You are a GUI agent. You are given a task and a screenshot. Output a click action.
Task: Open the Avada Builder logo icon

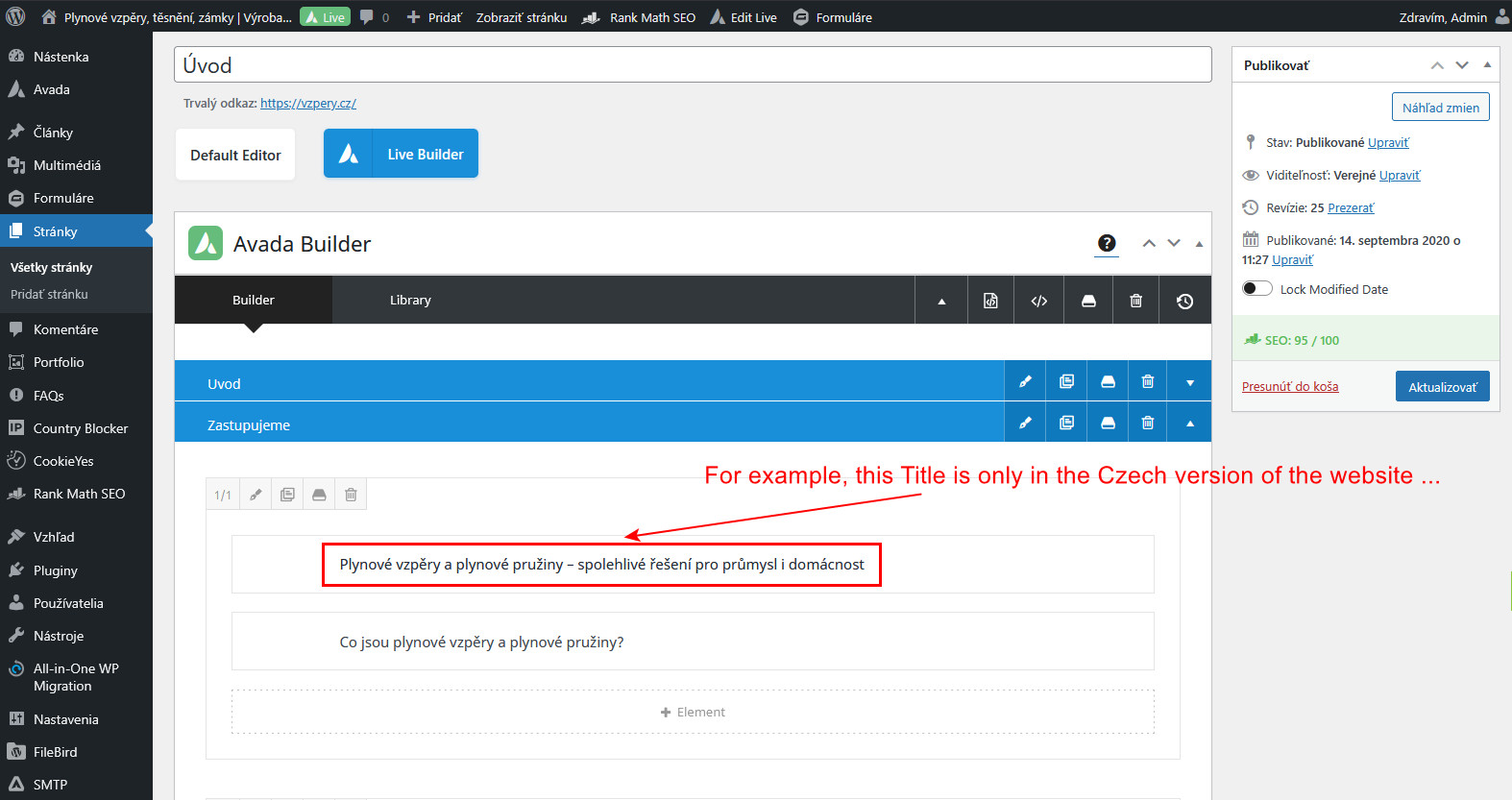pyautogui.click(x=206, y=243)
